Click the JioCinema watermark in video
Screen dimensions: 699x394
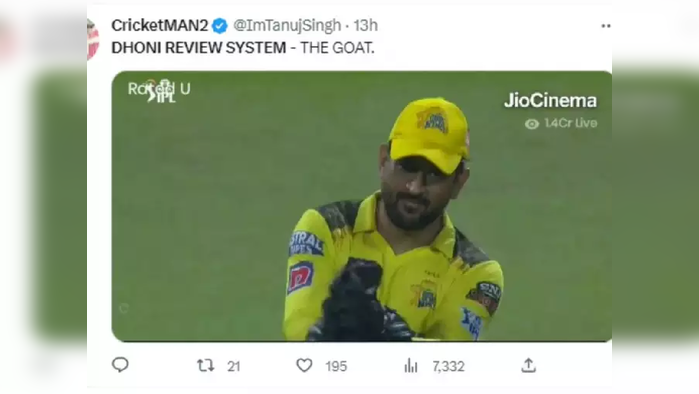pos(550,101)
